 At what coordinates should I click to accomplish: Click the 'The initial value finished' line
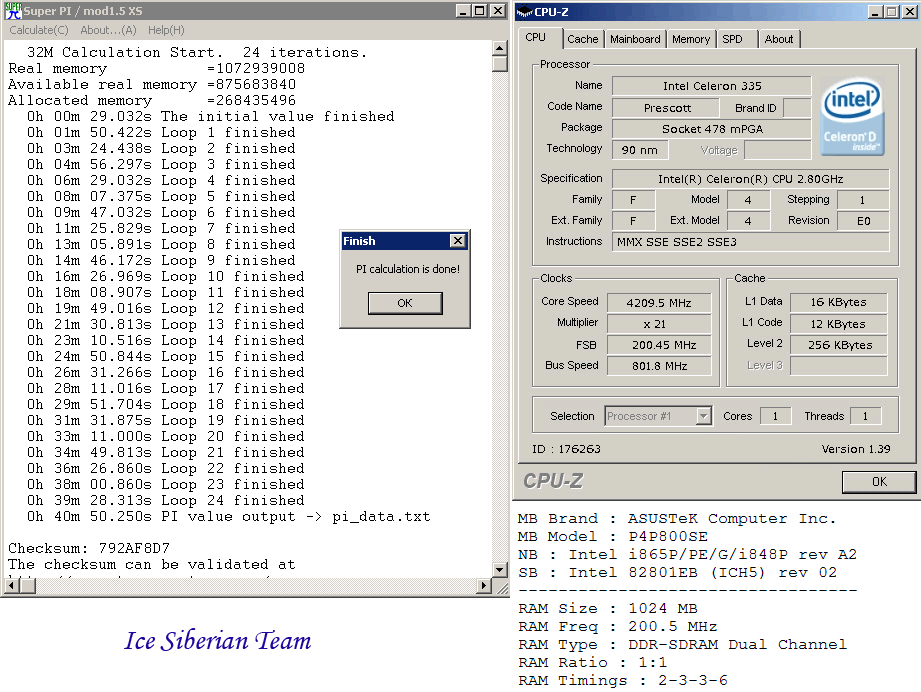coord(210,117)
